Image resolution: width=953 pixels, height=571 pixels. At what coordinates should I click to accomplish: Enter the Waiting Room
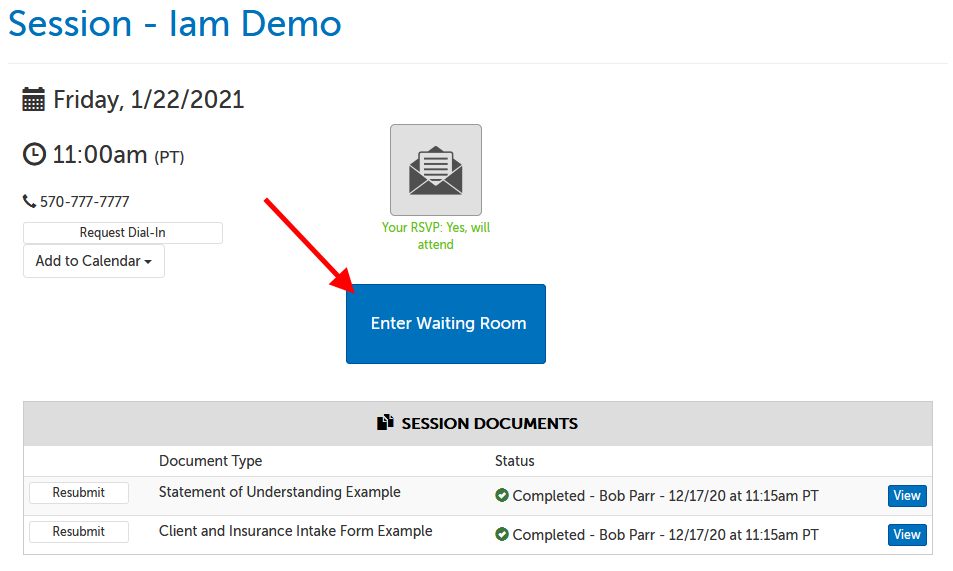[x=446, y=324]
